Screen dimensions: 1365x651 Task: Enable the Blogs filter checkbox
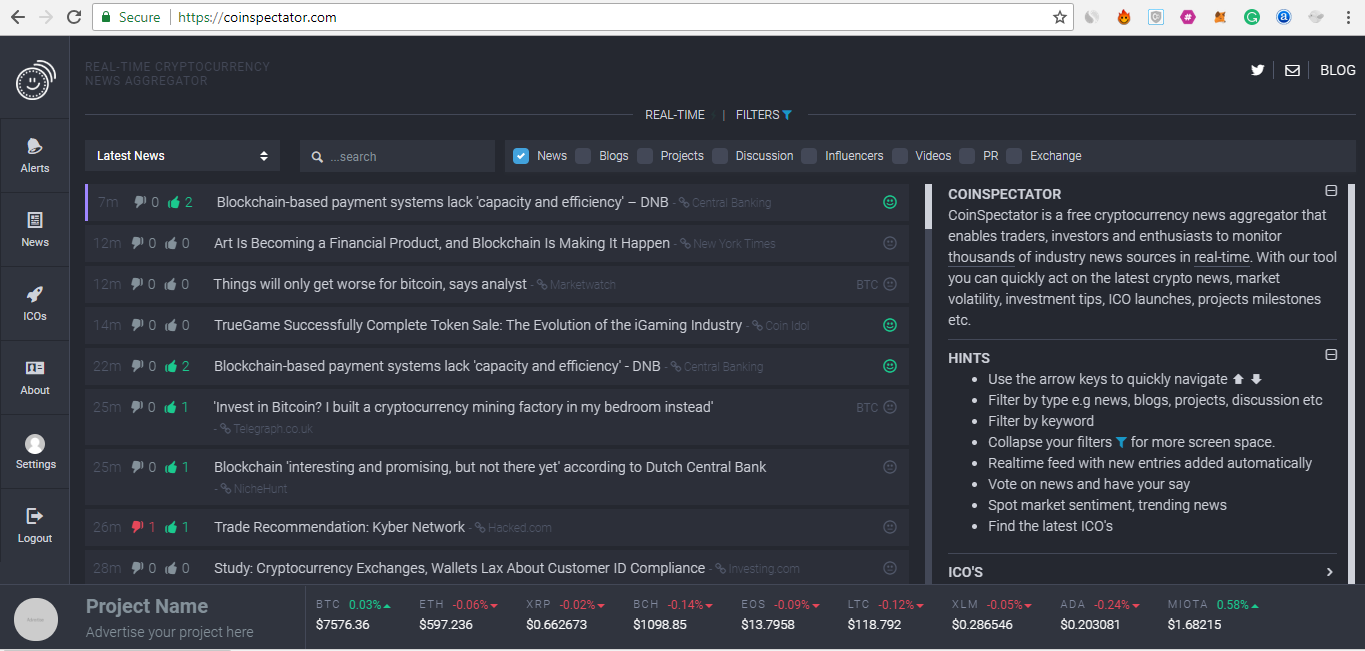(x=583, y=156)
